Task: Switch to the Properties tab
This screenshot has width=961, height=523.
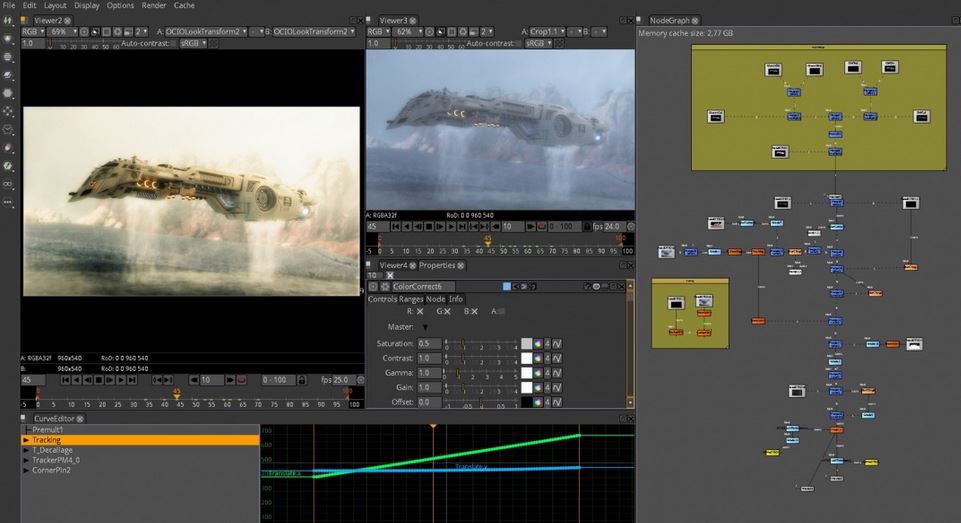Action: coord(437,265)
